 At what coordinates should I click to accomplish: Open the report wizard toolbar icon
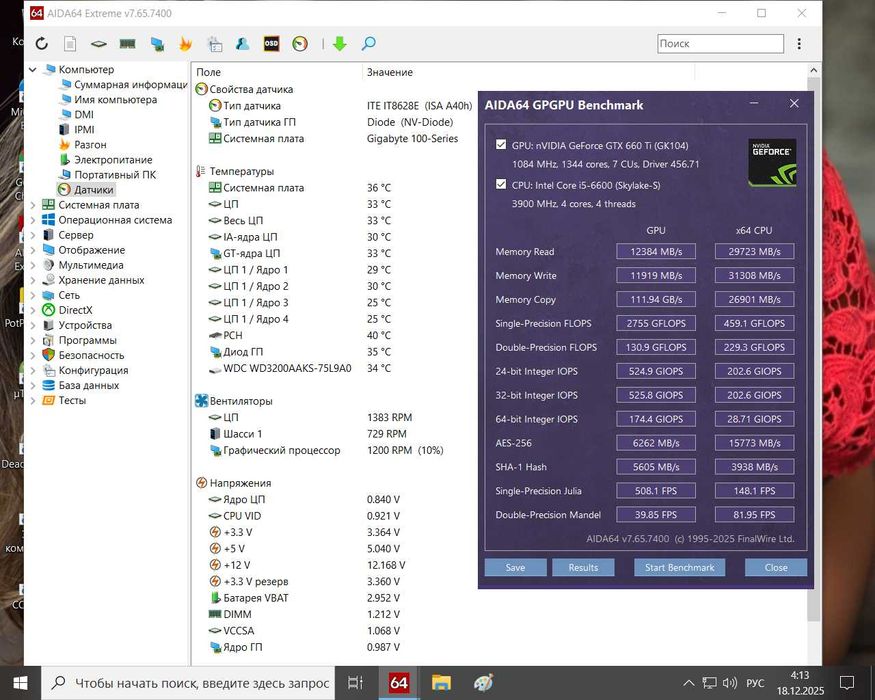click(214, 44)
